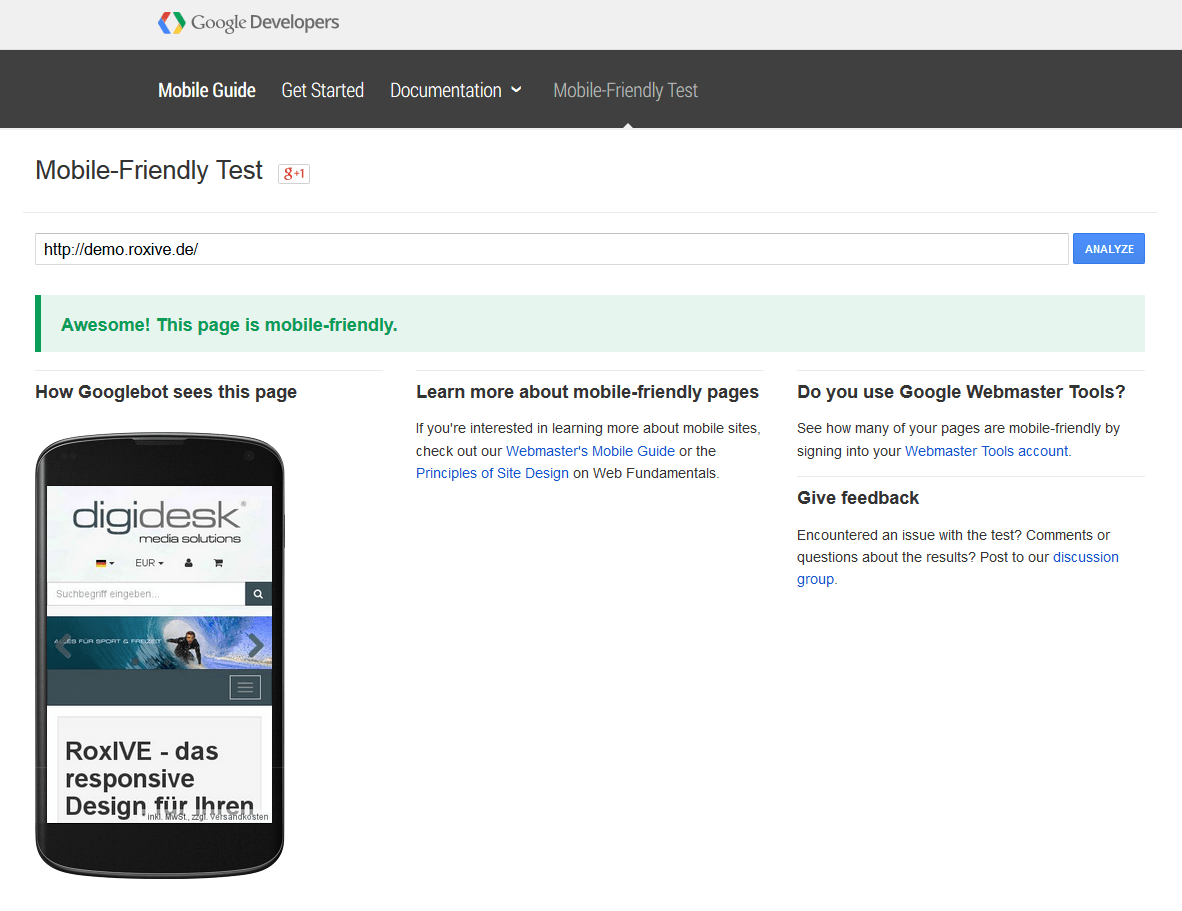The width and height of the screenshot is (1182, 911).
Task: Click the Mobile-Friendly Test page heading
Action: pyautogui.click(x=149, y=170)
